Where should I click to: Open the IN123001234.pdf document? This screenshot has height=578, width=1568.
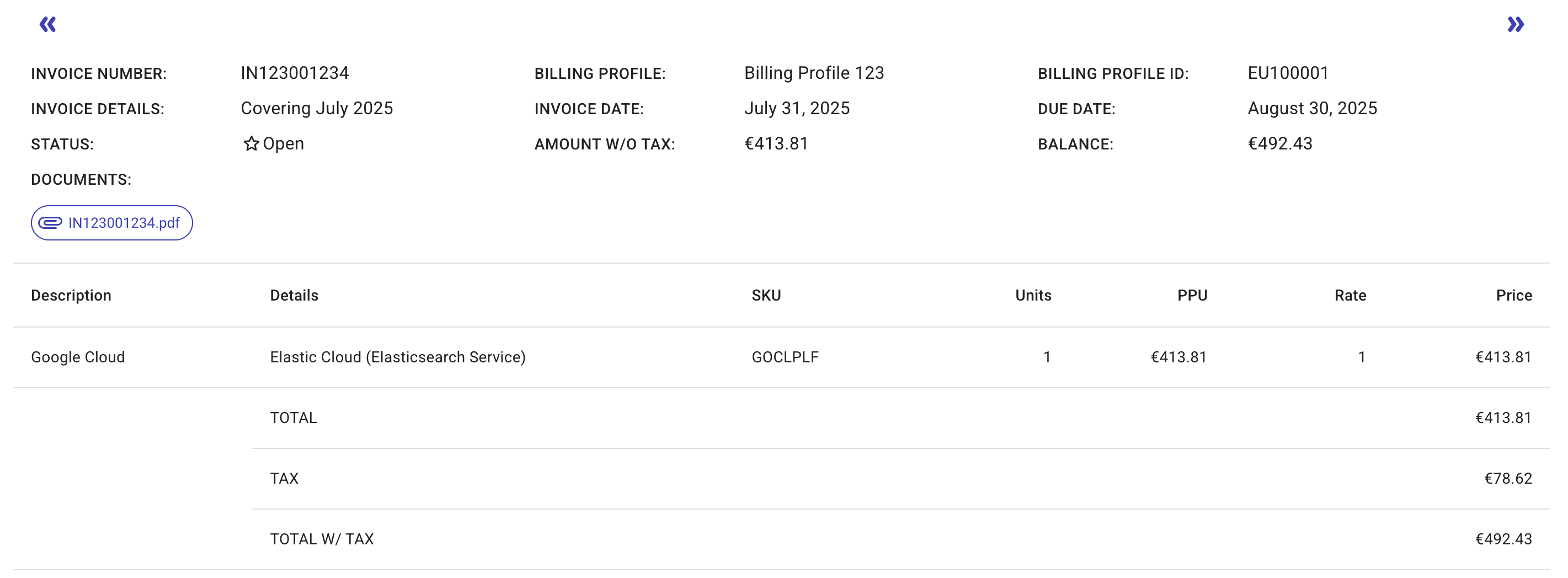pos(125,223)
